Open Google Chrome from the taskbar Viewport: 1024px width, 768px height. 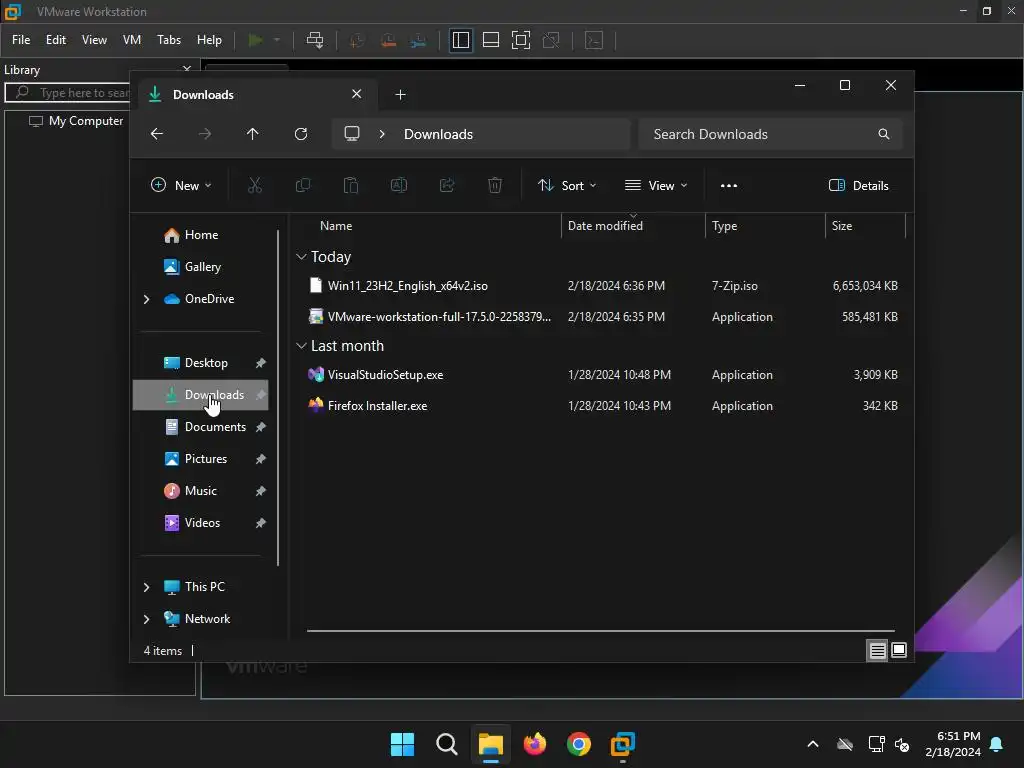[579, 744]
